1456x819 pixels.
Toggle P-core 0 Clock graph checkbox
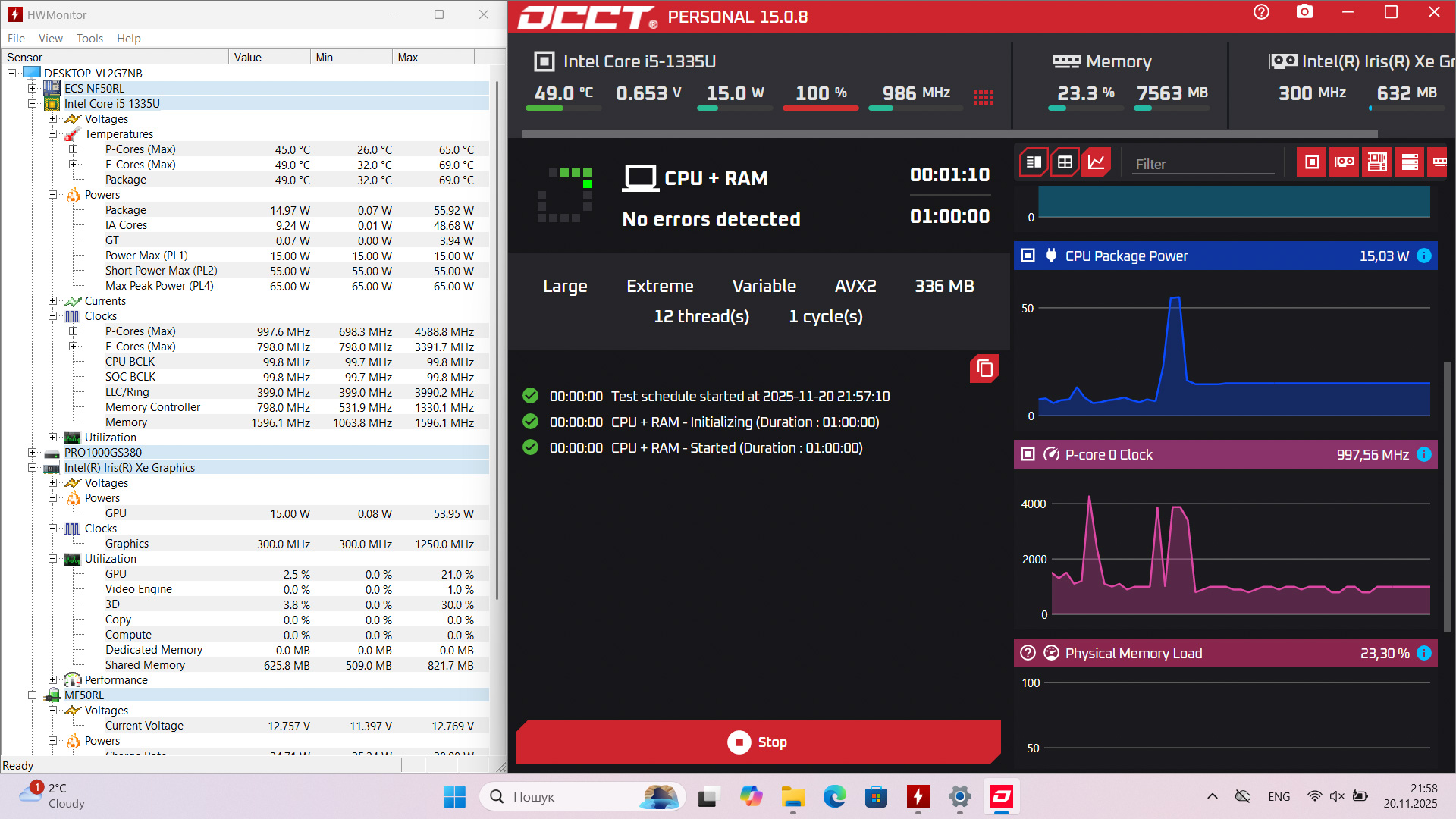click(x=1028, y=454)
